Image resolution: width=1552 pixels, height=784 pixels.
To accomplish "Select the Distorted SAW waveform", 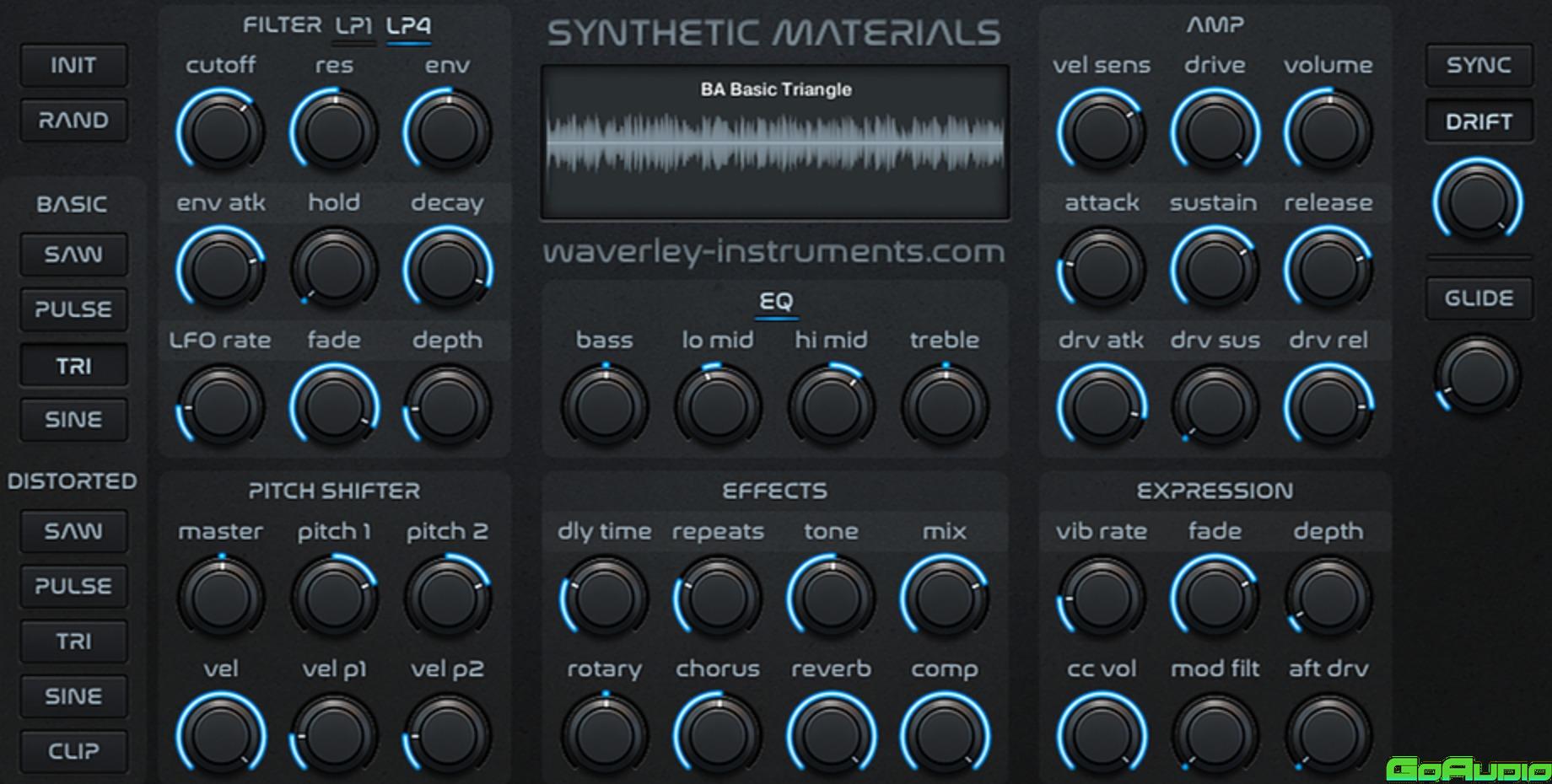I will click(x=73, y=531).
